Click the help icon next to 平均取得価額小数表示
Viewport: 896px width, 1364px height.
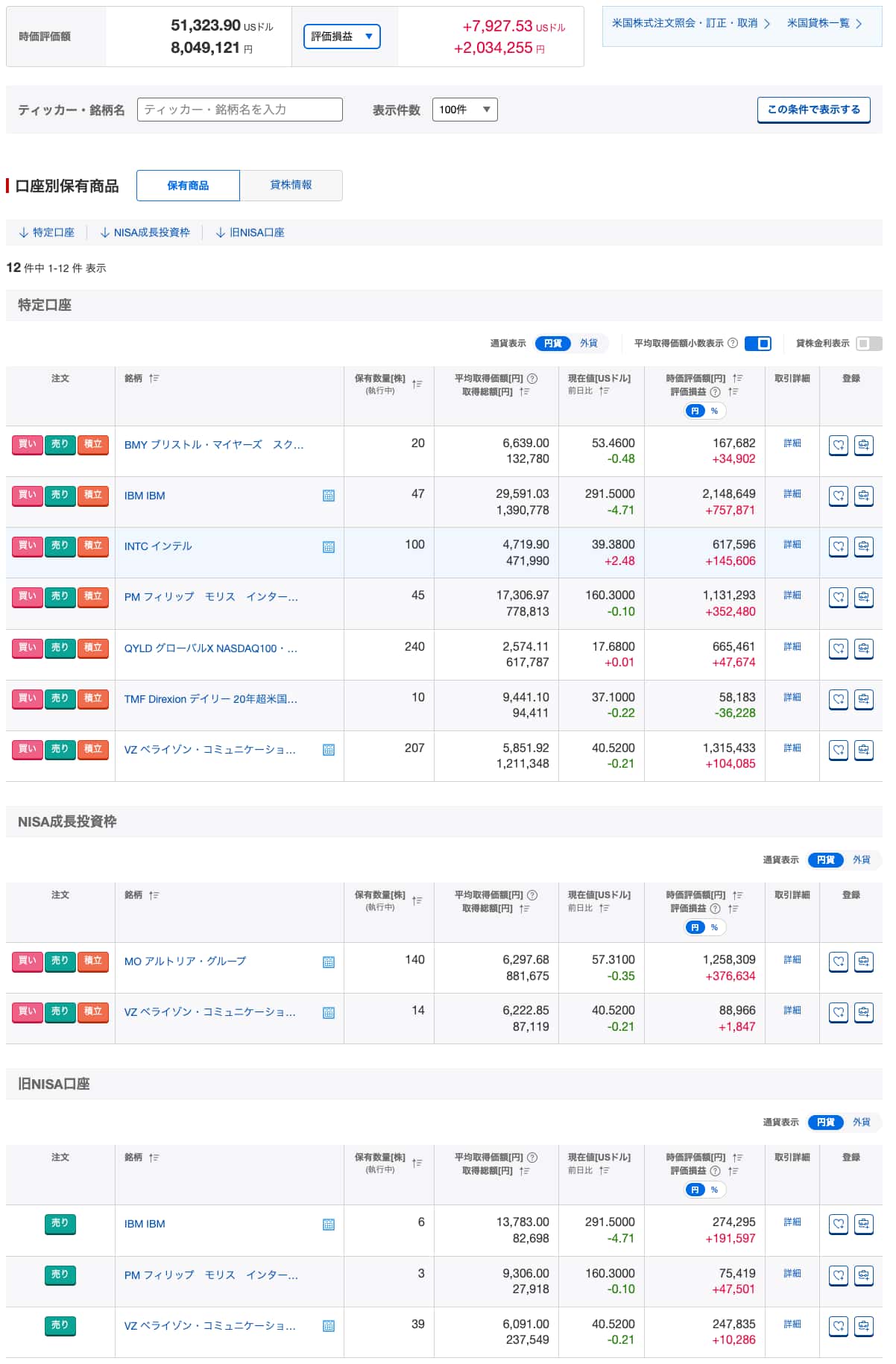coord(732,343)
